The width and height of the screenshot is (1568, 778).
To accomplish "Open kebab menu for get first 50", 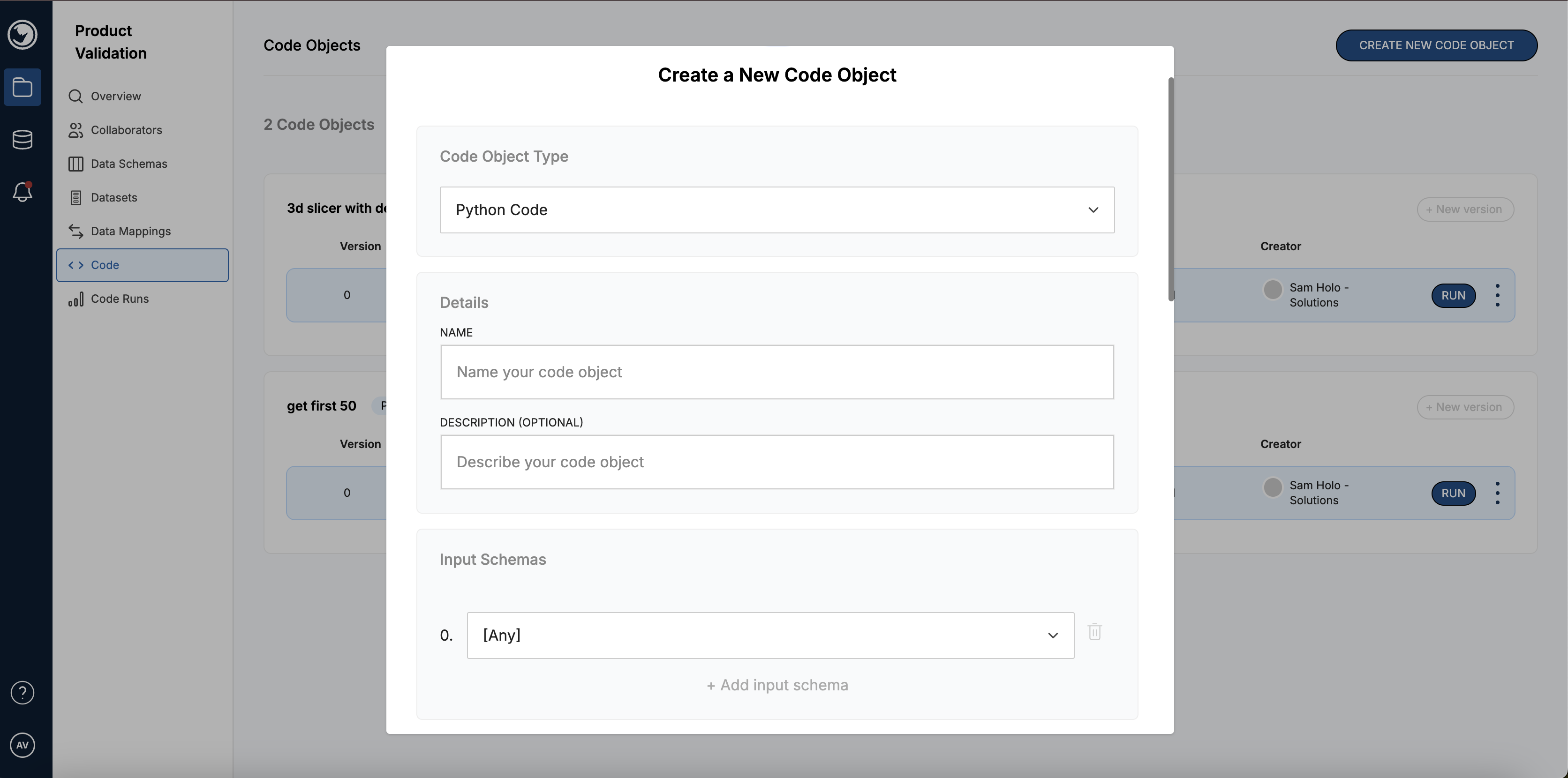I will point(1497,493).
